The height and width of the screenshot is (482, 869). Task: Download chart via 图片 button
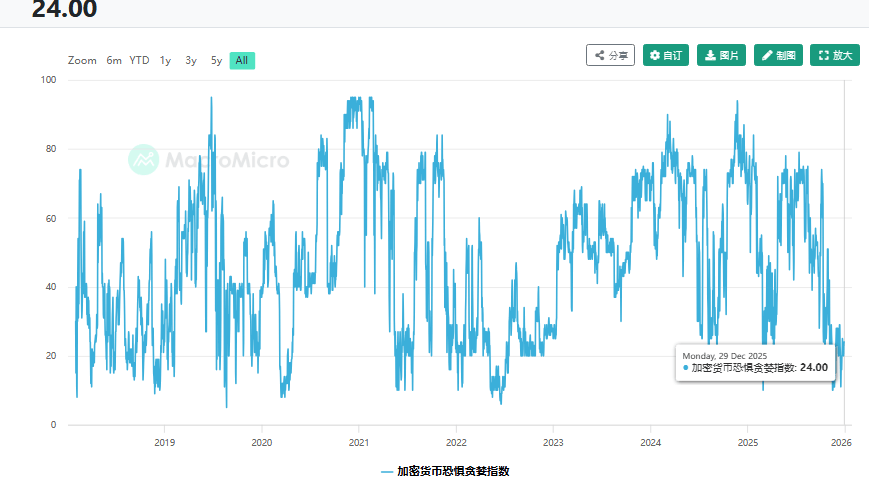point(722,56)
